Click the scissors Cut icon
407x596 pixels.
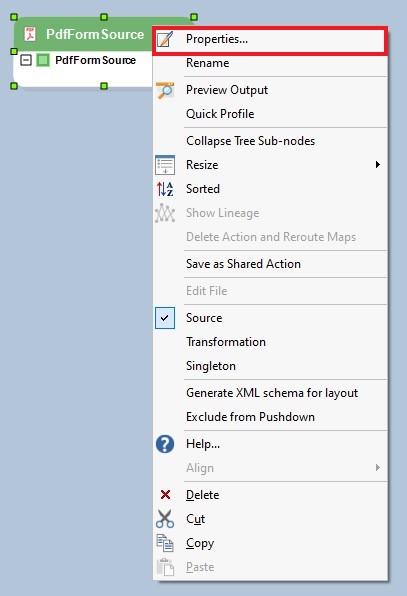pos(165,519)
